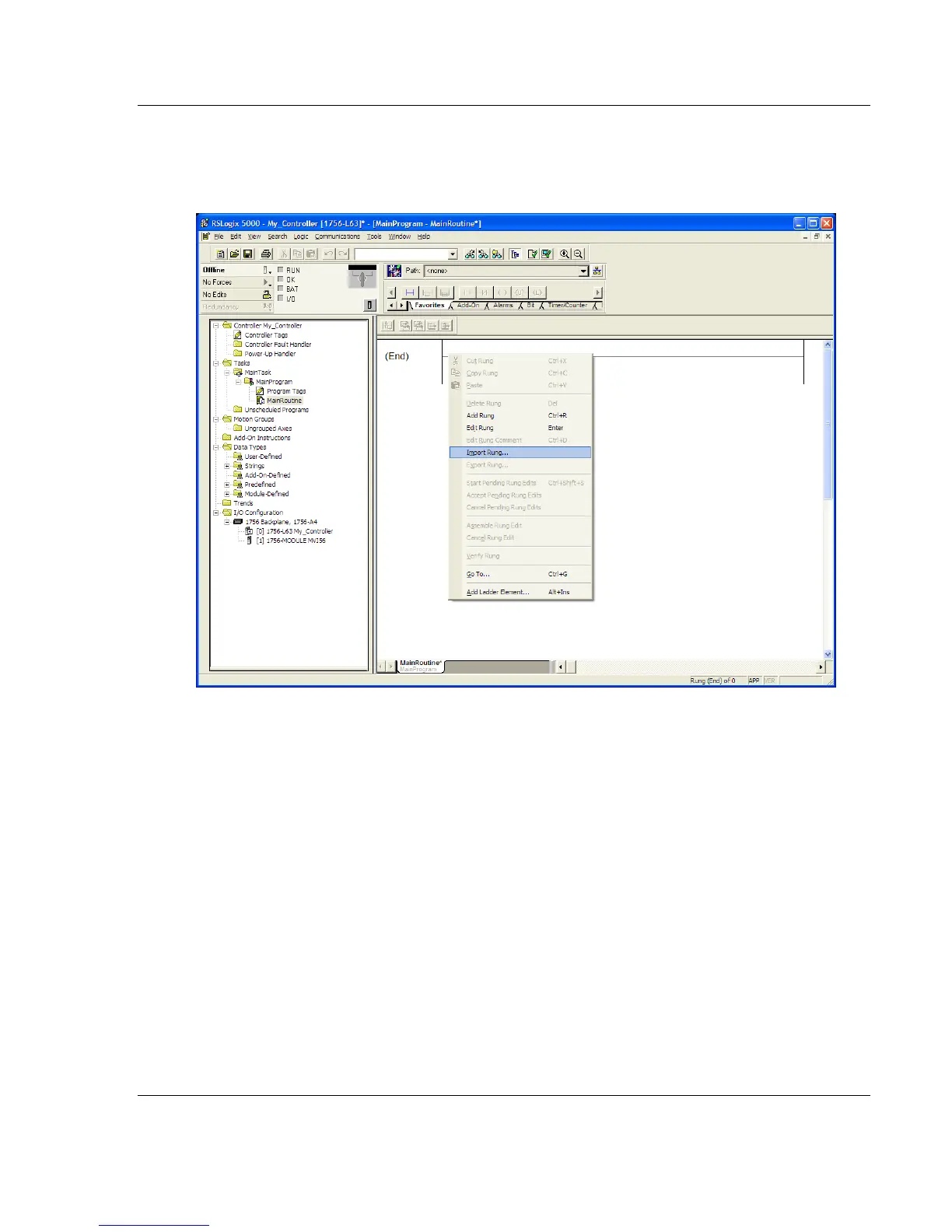Viewport: 952px width, 1232px height.
Task: Collapse the Controller My_Controller tree node
Action: click(x=217, y=326)
